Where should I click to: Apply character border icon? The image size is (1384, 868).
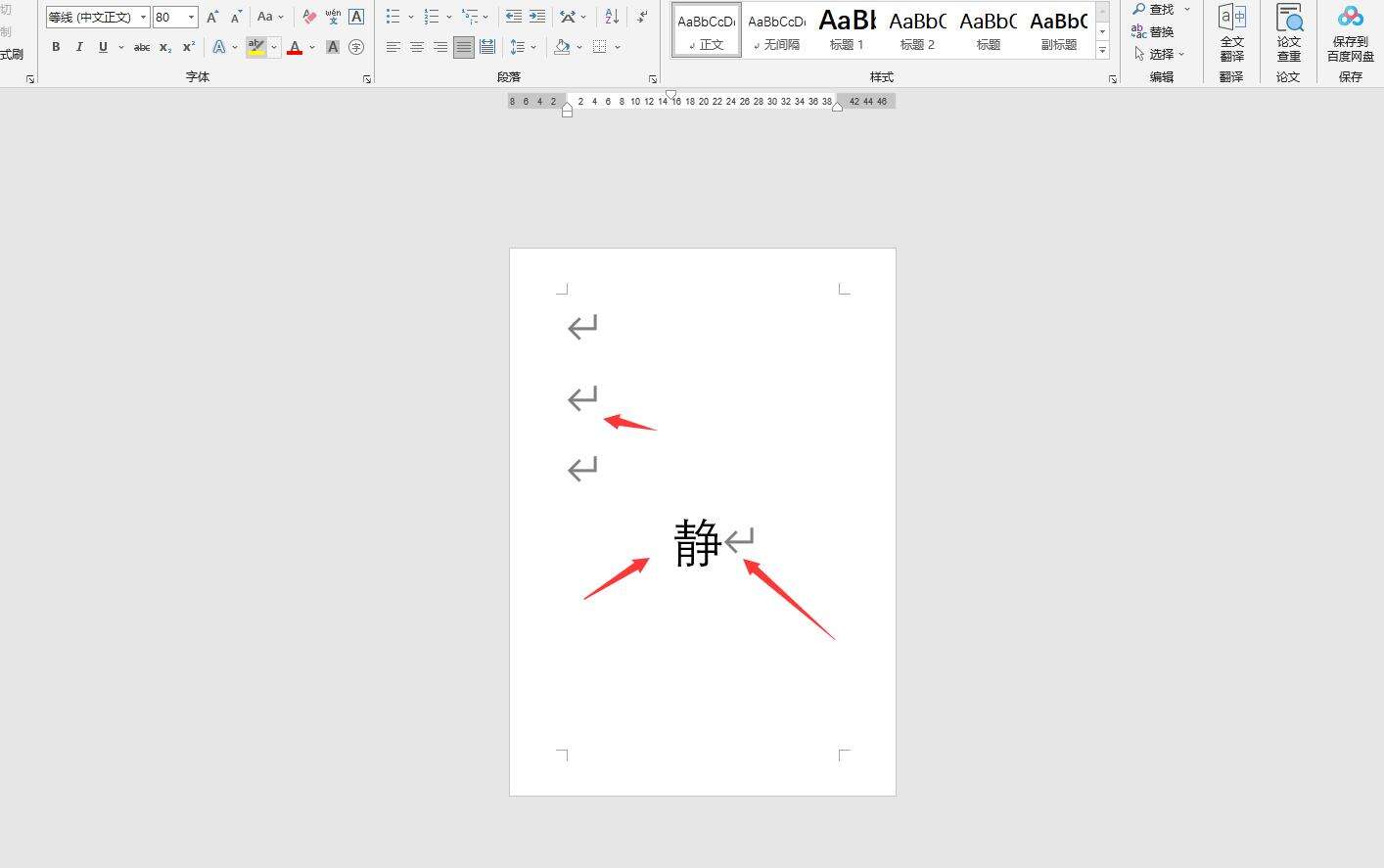pos(356,17)
